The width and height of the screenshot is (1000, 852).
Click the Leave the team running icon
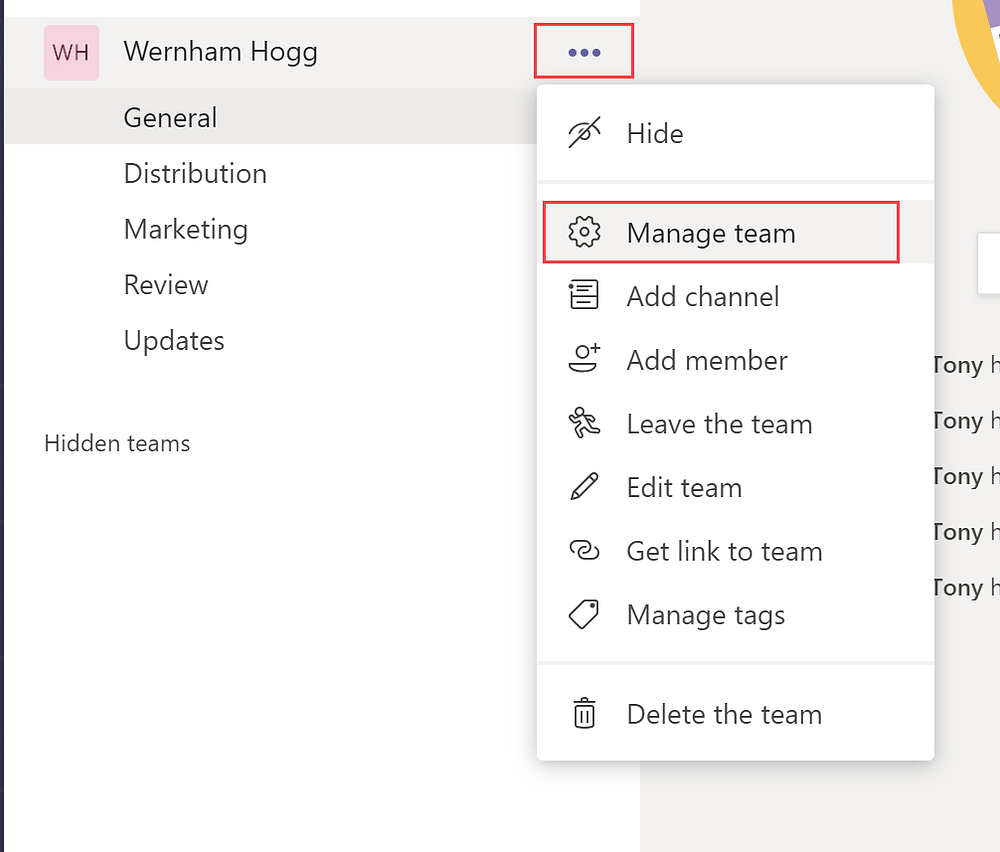click(x=584, y=423)
